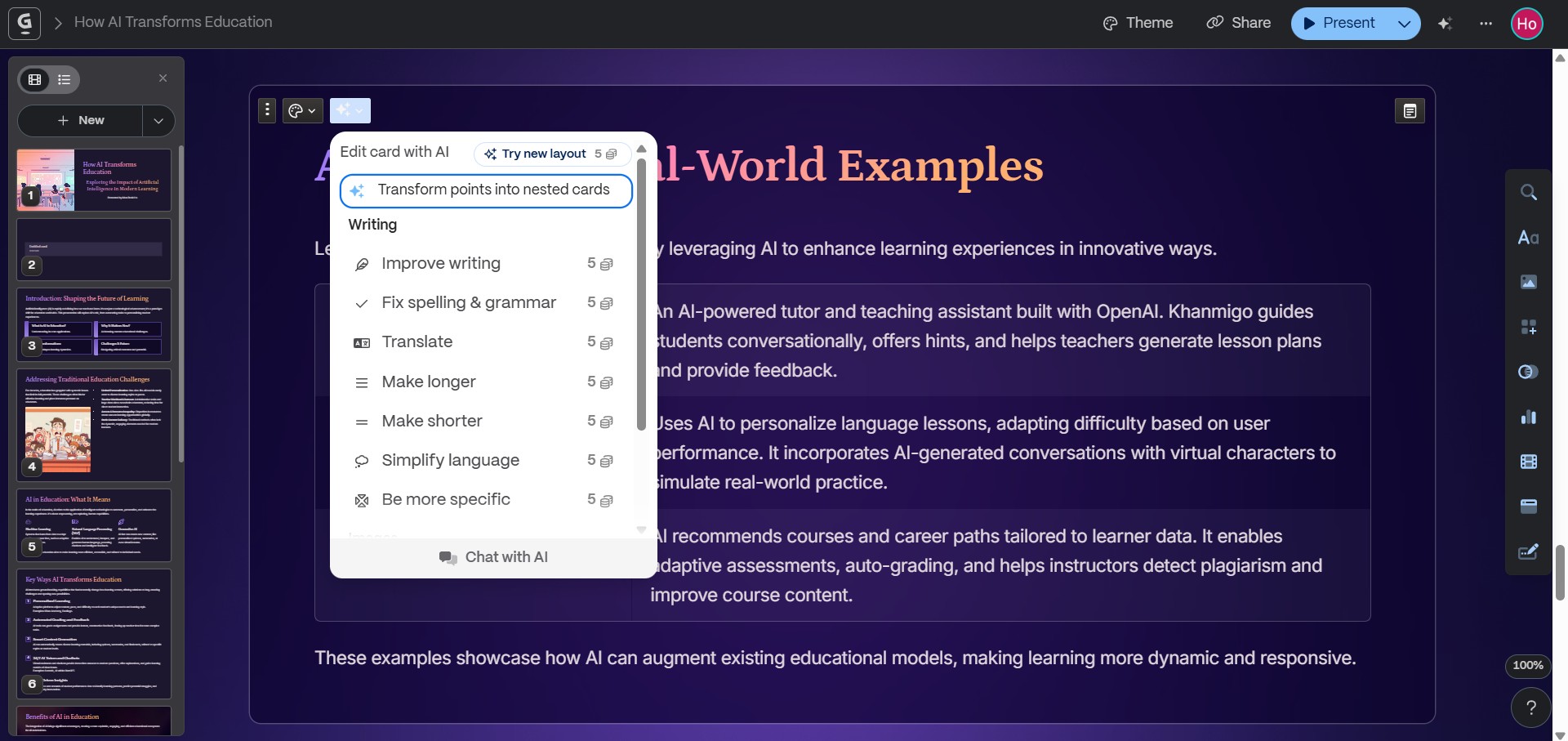Image resolution: width=1568 pixels, height=741 pixels.
Task: Click the Real-World Examples heading
Action: click(849, 165)
